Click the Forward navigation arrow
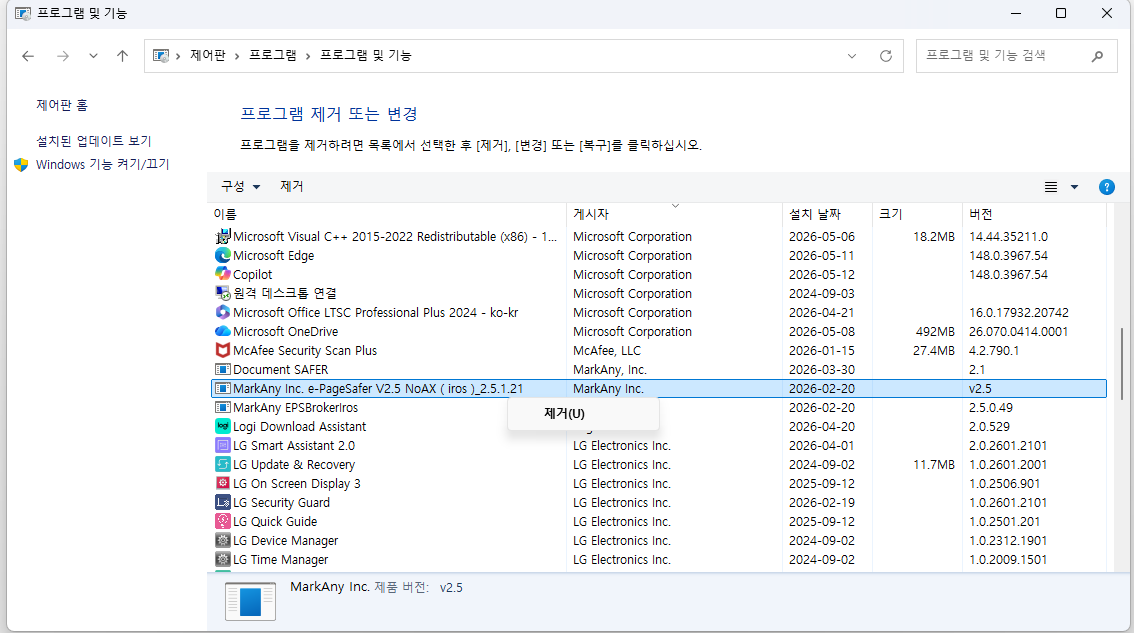1134x633 pixels. click(x=63, y=56)
